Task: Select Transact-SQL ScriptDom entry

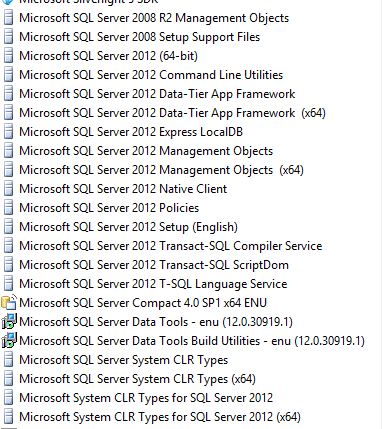Action: [x=154, y=265]
